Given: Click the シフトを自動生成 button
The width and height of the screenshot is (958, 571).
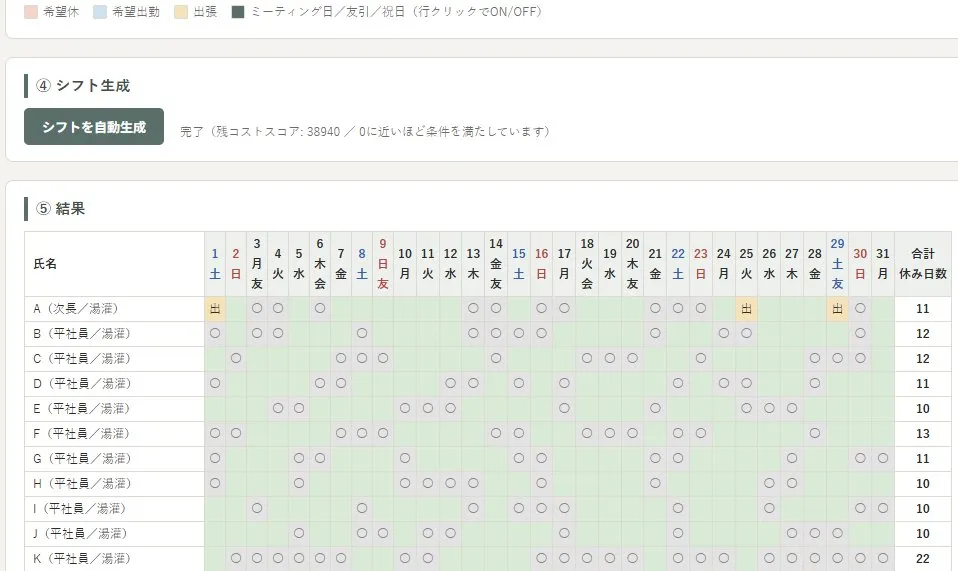Looking at the screenshot, I should coord(93,126).
